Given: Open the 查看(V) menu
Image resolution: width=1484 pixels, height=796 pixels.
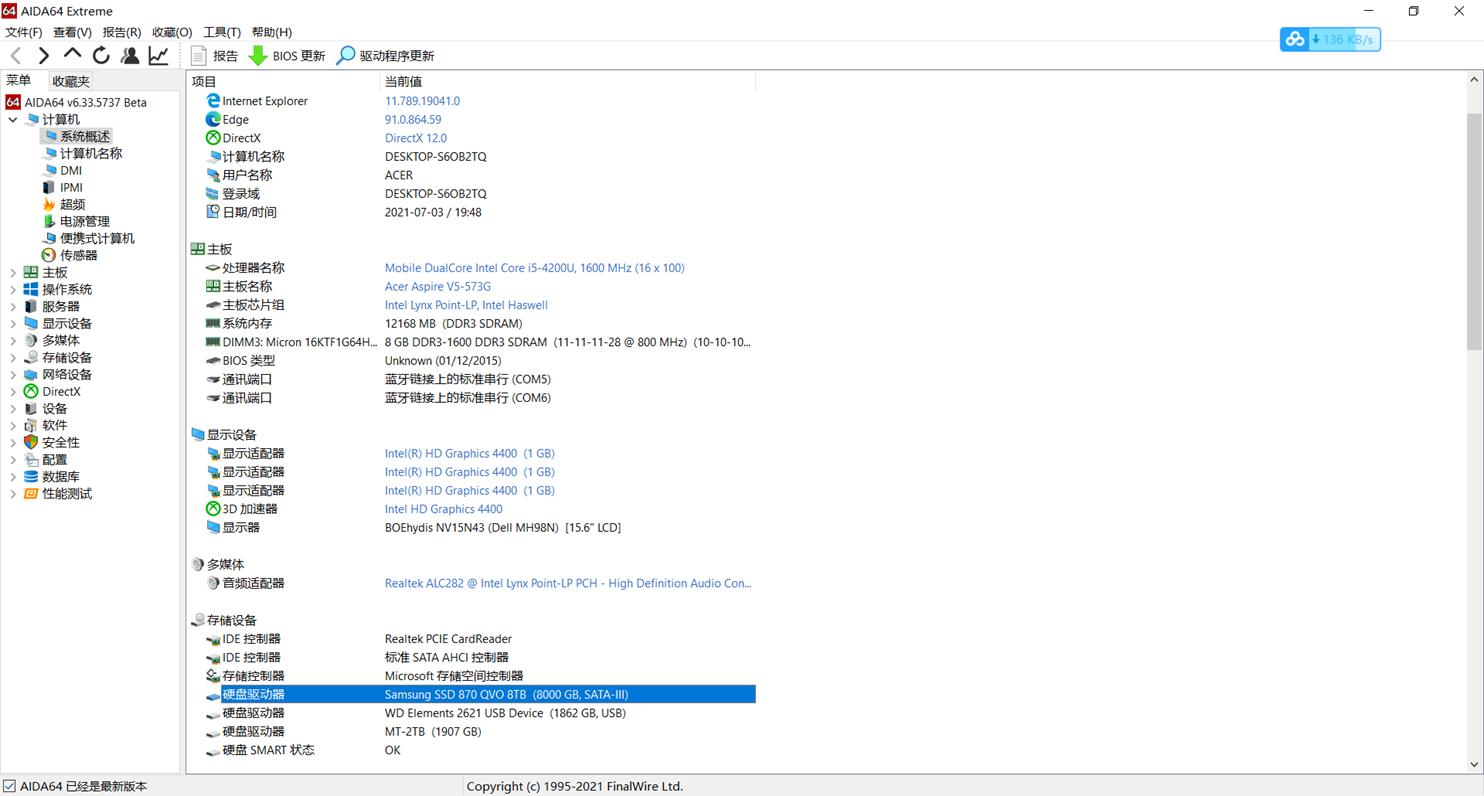Looking at the screenshot, I should coord(72,32).
